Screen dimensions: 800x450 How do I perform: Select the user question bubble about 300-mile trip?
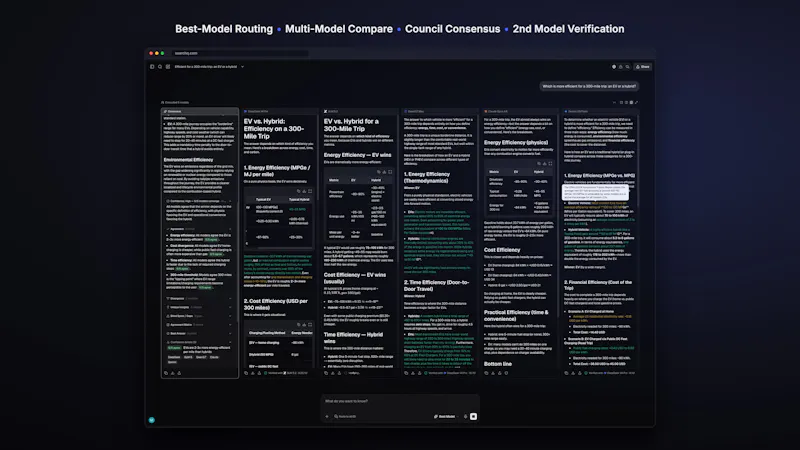[x=589, y=86]
